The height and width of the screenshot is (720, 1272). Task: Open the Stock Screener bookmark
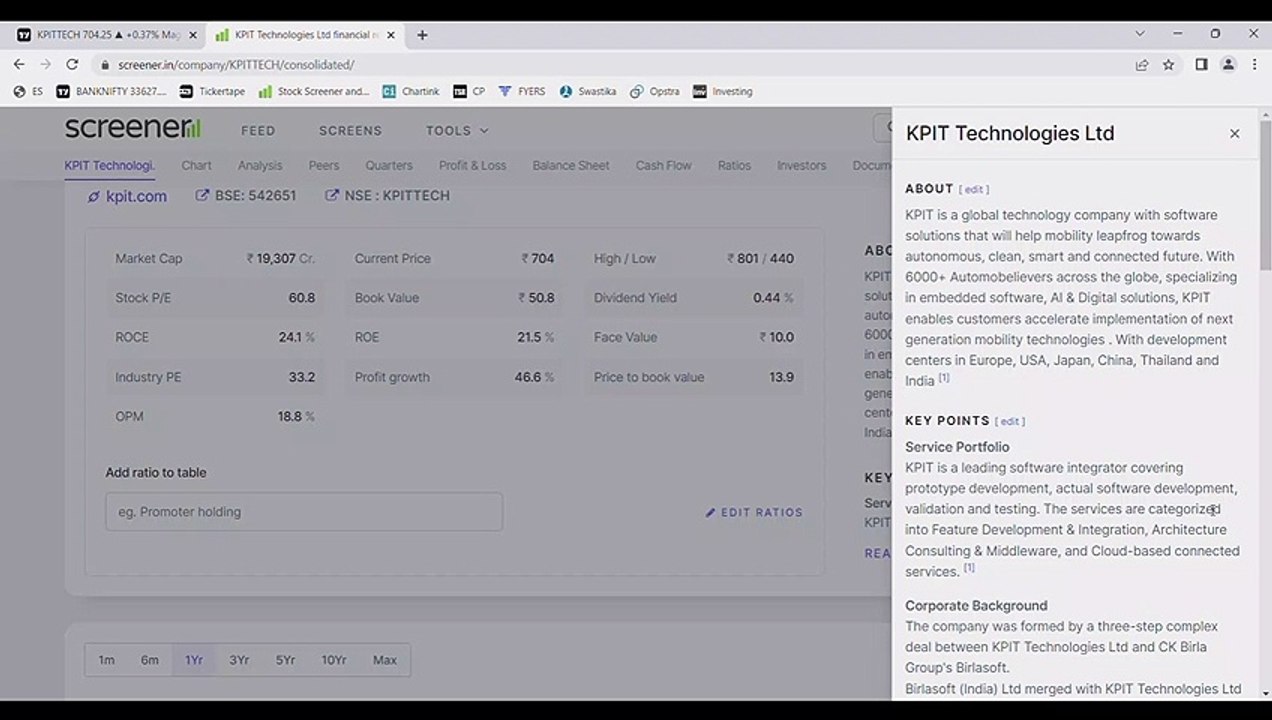(314, 91)
